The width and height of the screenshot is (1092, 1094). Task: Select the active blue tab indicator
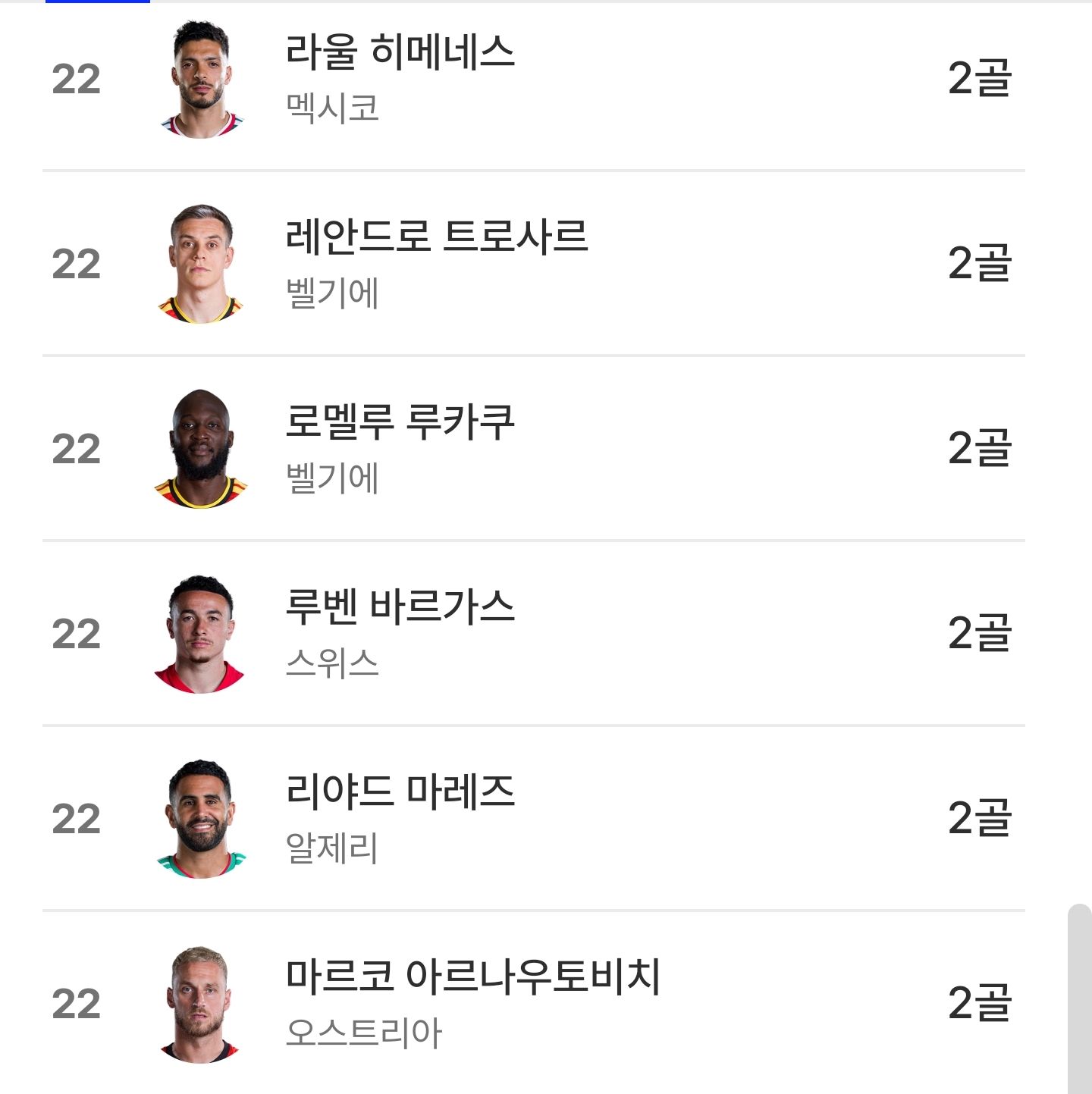pyautogui.click(x=98, y=2)
